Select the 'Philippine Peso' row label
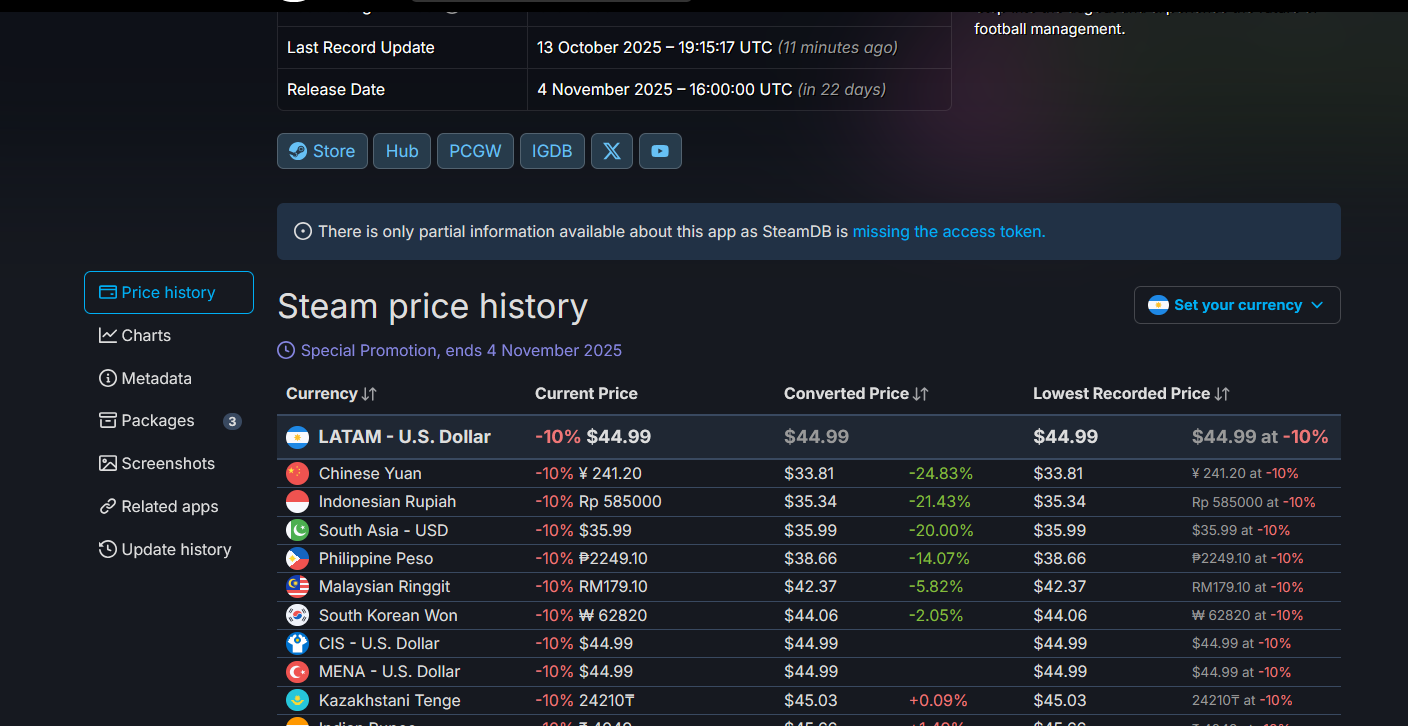 point(376,558)
